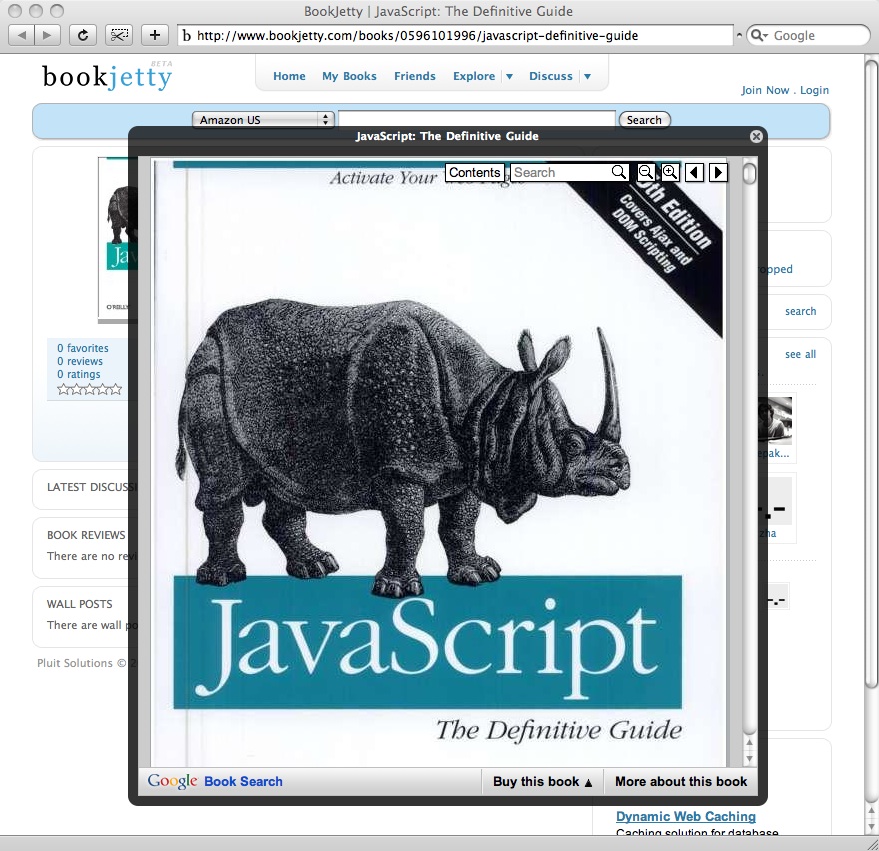Expand the Explore menu arrow
Viewport: 879px width, 851px height.
509,76
